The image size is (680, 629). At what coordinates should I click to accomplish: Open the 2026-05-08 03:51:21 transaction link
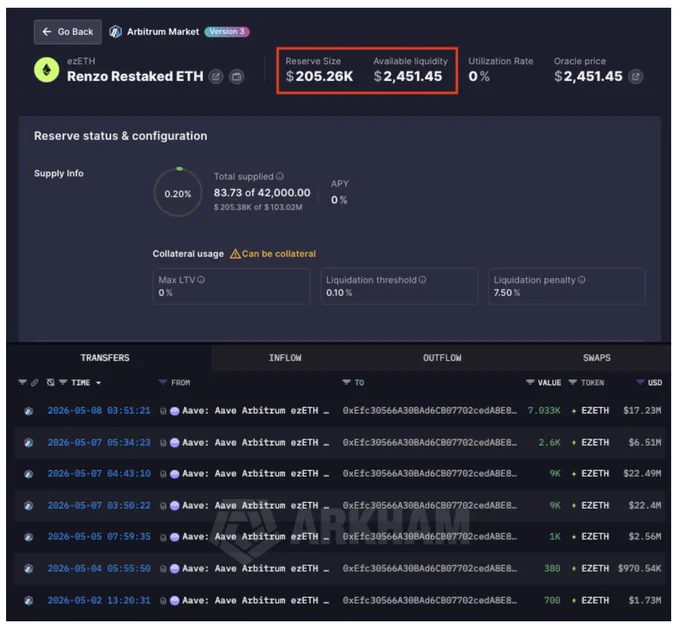pos(99,410)
